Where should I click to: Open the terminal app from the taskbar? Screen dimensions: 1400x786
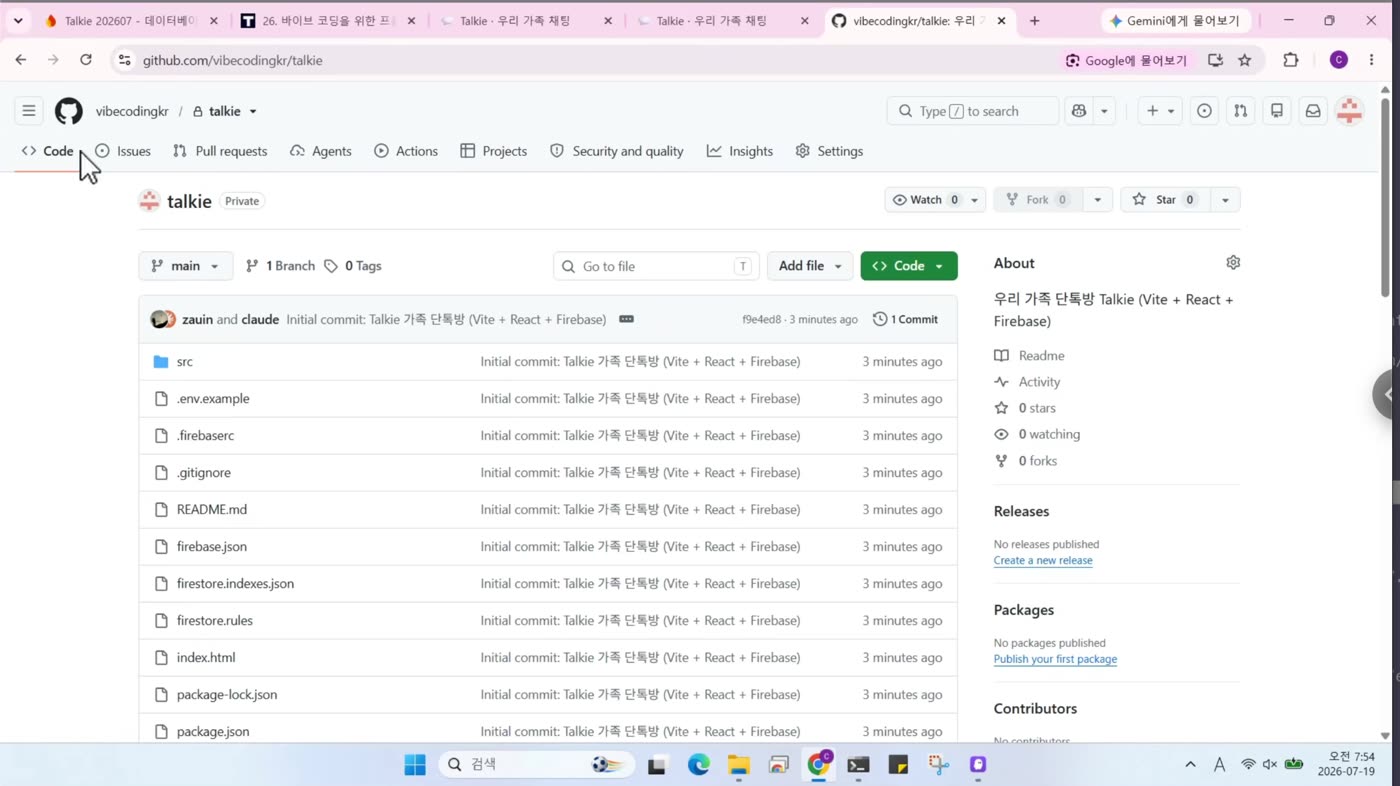pos(858,765)
